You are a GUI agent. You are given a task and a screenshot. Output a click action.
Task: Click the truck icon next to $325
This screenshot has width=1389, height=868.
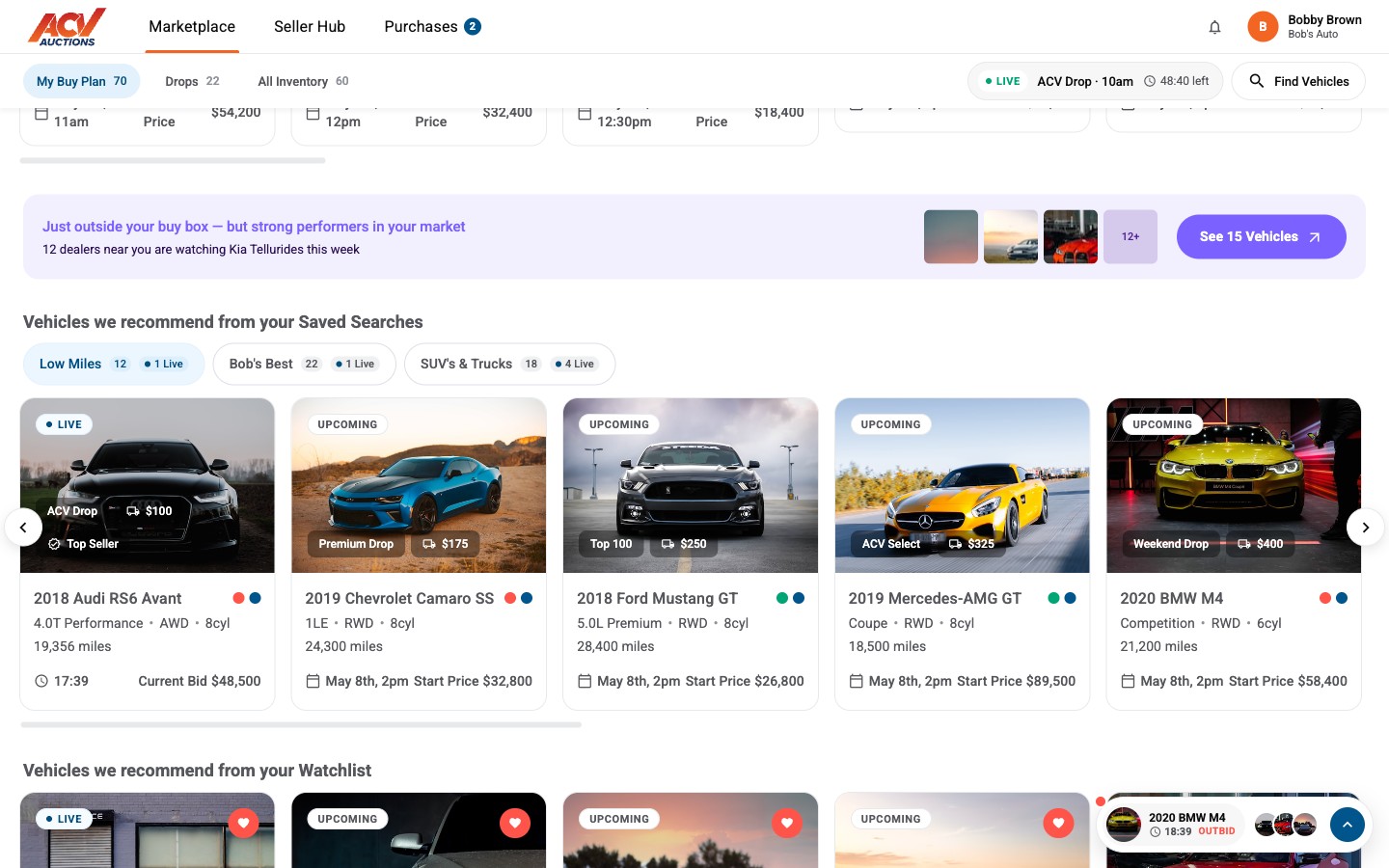point(955,544)
